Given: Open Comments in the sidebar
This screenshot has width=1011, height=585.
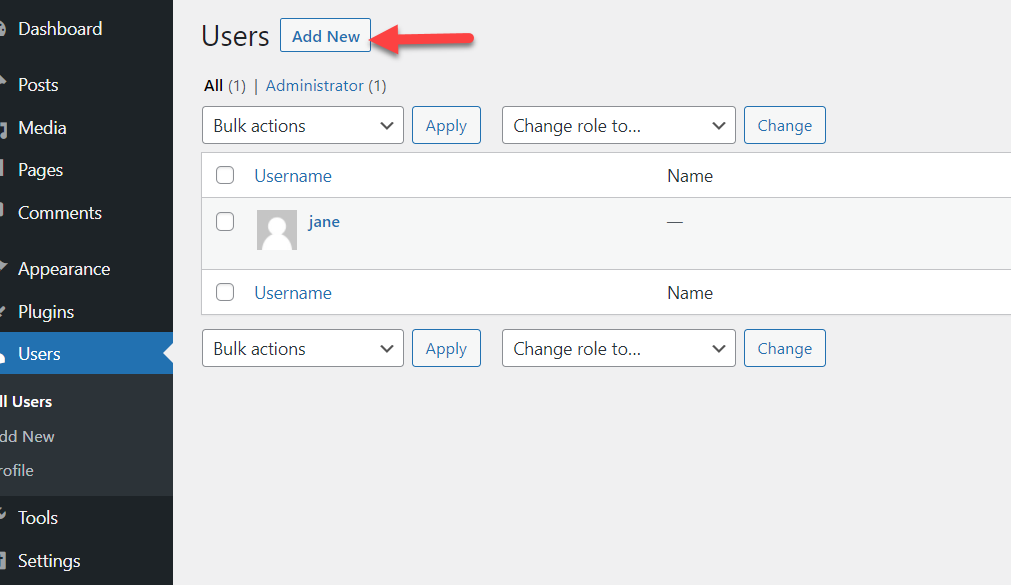Looking at the screenshot, I should pos(59,213).
